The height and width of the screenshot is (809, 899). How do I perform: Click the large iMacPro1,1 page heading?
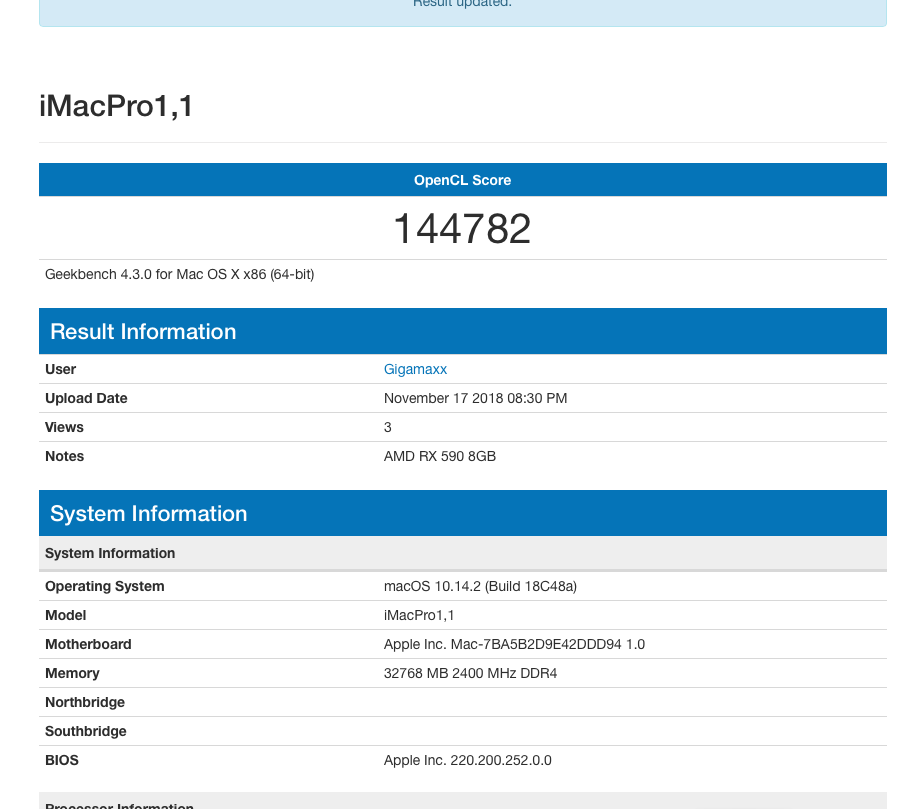pos(116,106)
